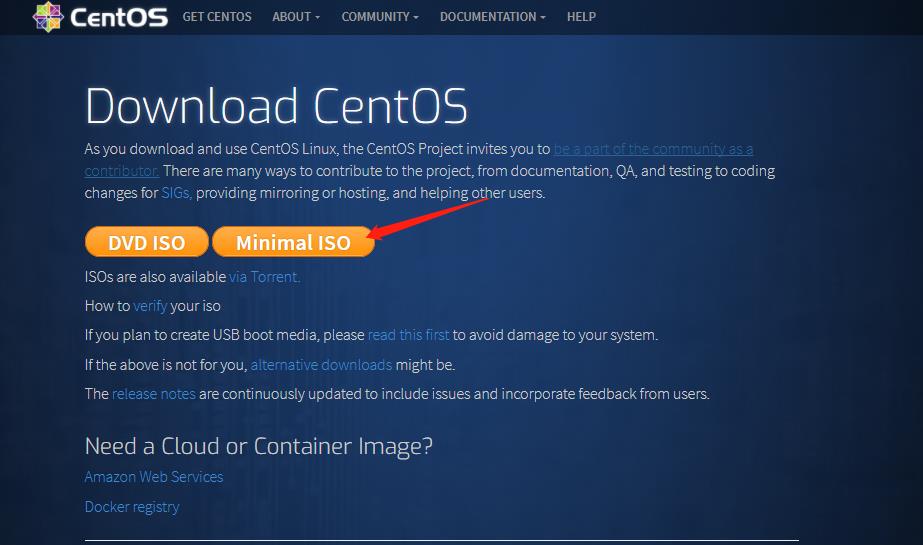Open the via Torrent link
923x545 pixels.
coord(264,277)
